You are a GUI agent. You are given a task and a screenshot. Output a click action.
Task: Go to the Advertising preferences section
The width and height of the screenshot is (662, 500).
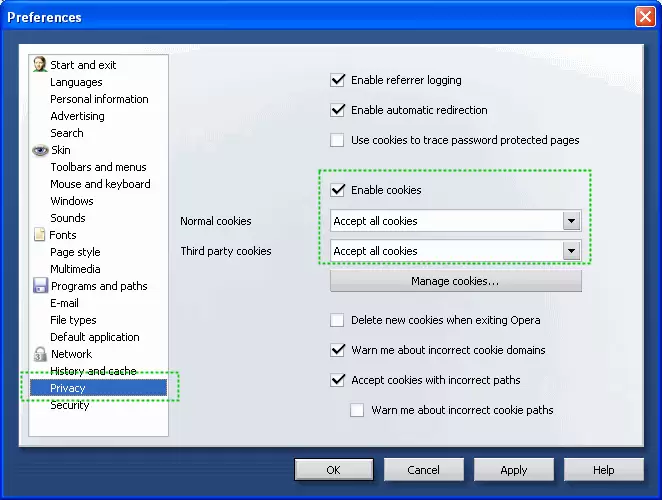pos(77,116)
